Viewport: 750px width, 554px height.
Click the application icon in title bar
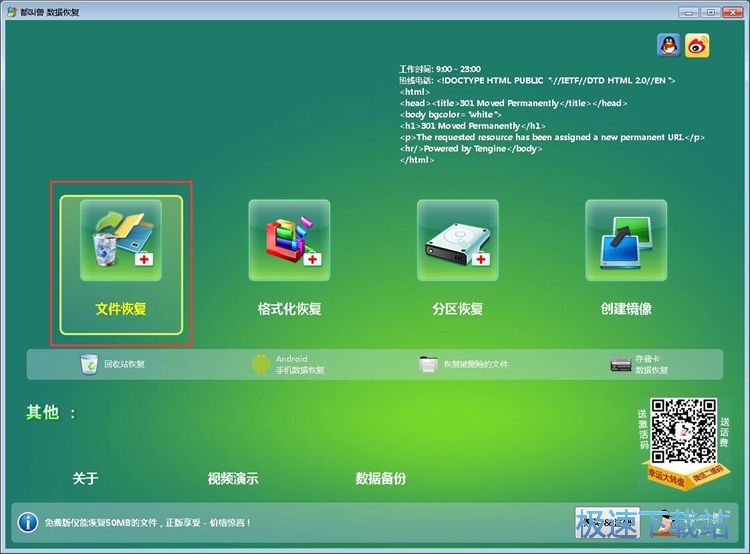point(11,12)
